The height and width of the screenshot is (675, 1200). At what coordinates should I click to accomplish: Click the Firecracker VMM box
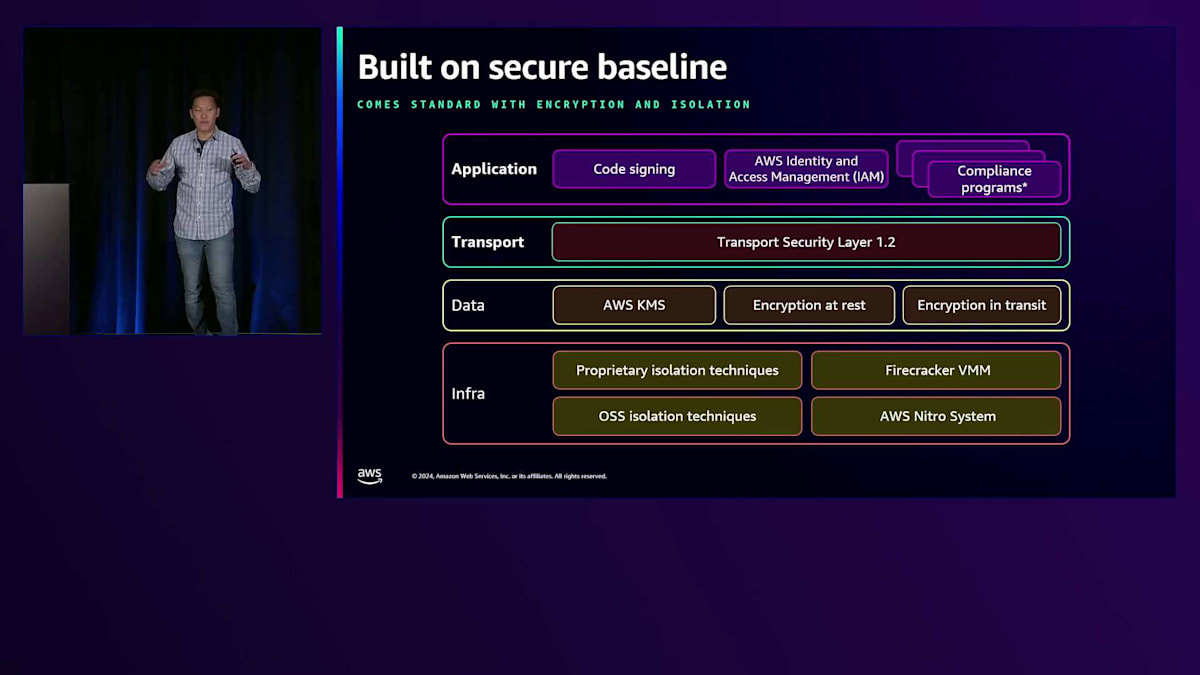click(936, 370)
